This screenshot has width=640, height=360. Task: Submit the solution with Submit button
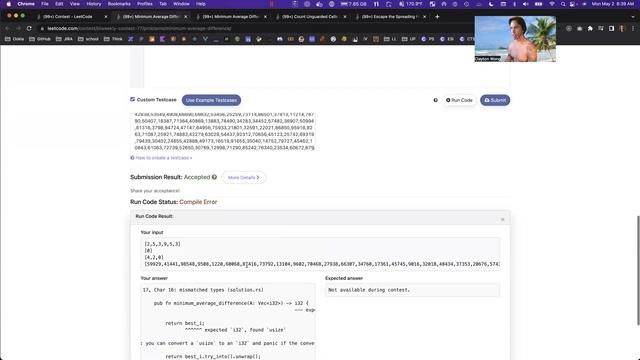[x=495, y=100]
